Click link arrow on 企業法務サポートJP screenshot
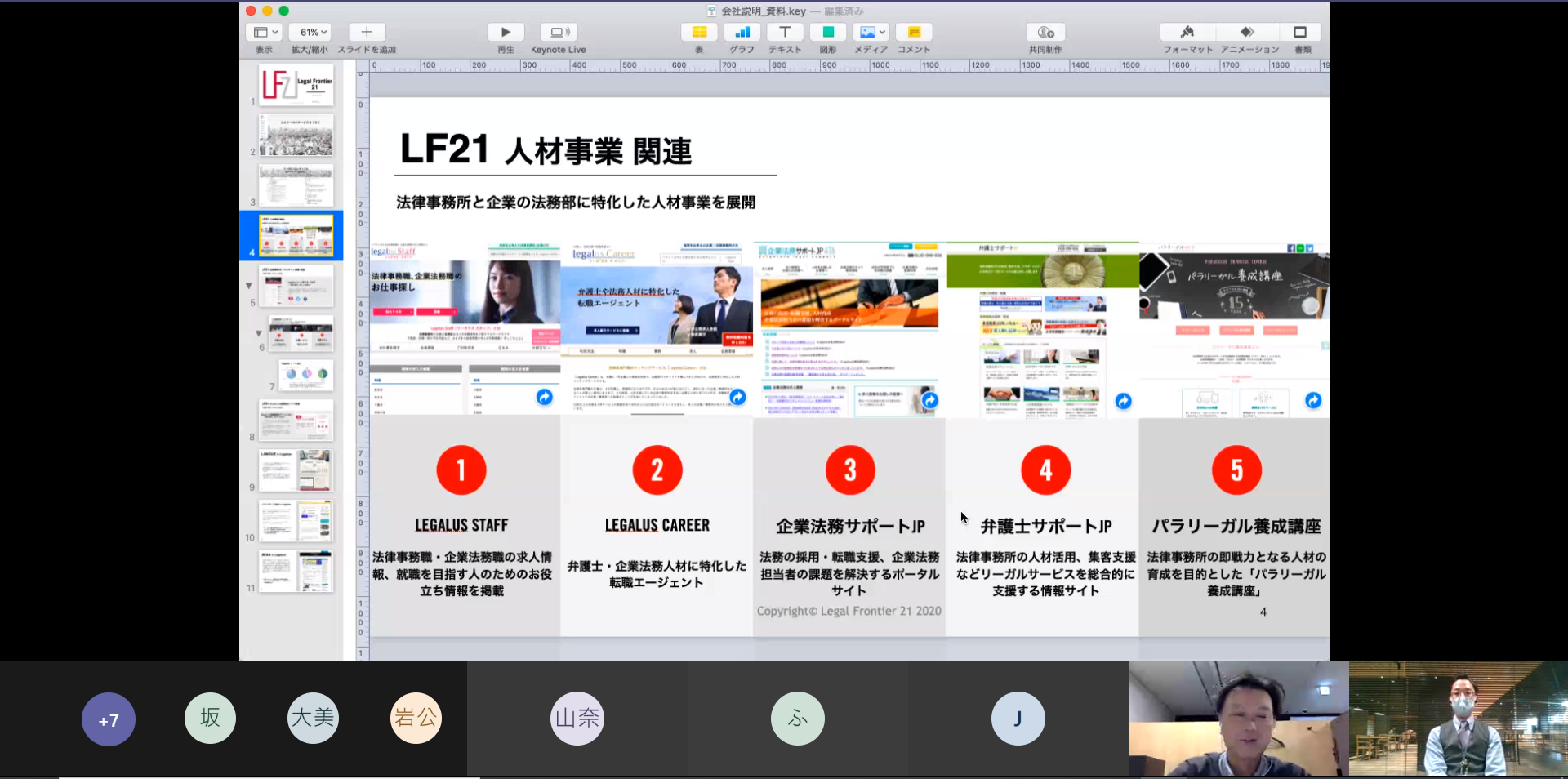1568x779 pixels. click(929, 400)
